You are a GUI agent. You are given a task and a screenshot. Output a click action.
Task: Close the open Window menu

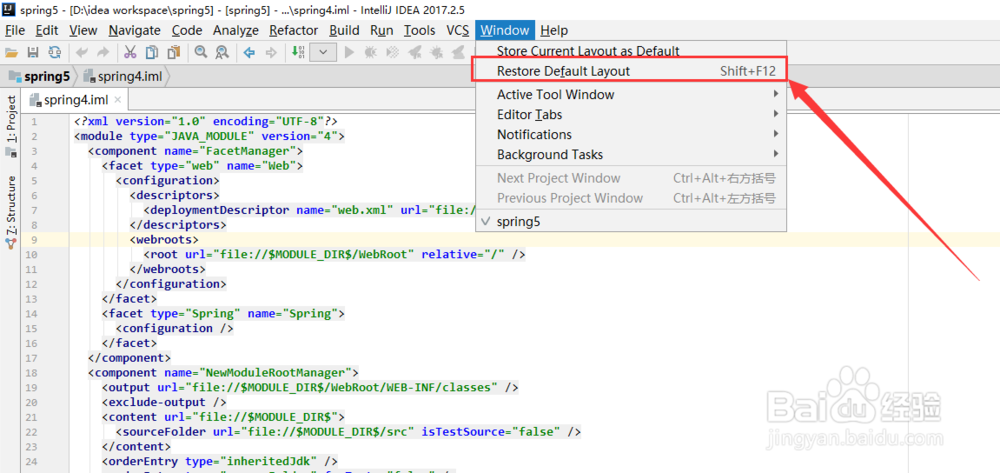coord(505,30)
